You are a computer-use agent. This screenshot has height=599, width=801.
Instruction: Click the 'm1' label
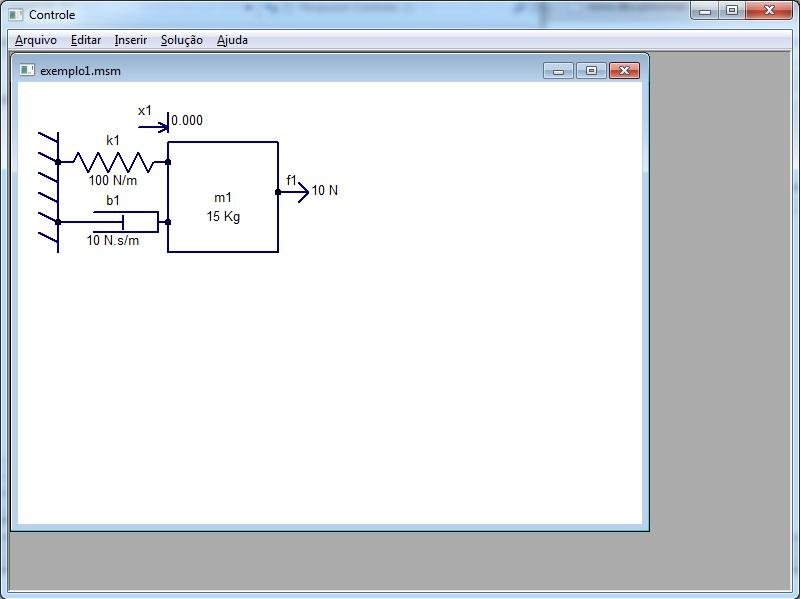(x=223, y=198)
